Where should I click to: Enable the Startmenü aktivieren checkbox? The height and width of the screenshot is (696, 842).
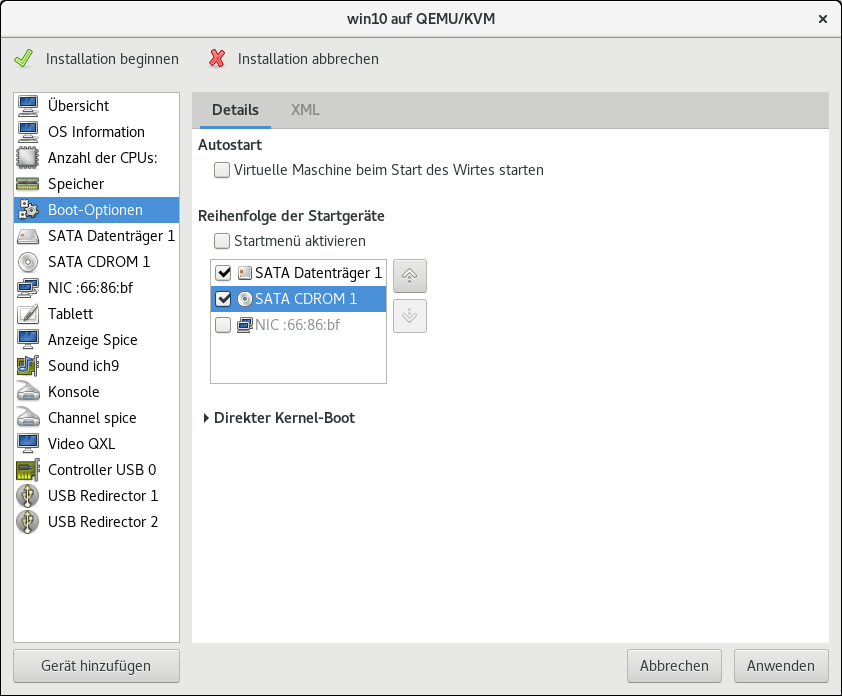point(222,241)
